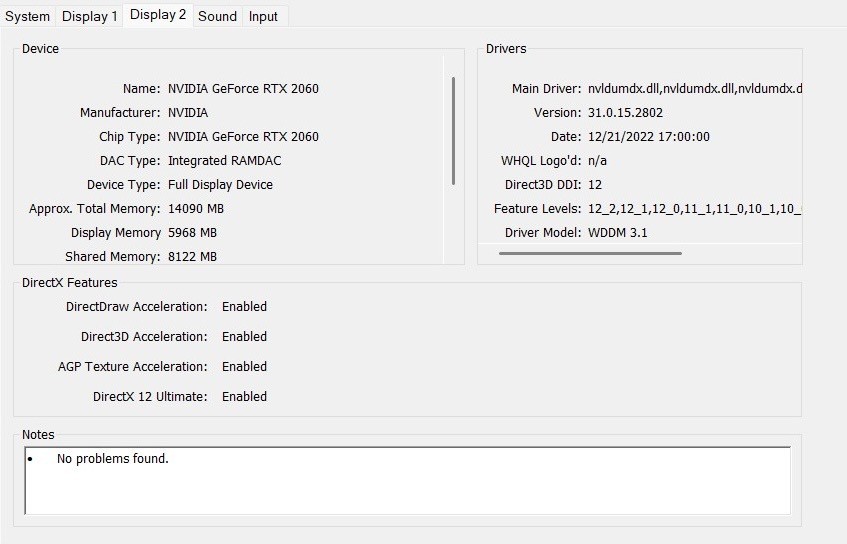847x544 pixels.
Task: Click total memory value '14090 MB'
Action: [196, 209]
